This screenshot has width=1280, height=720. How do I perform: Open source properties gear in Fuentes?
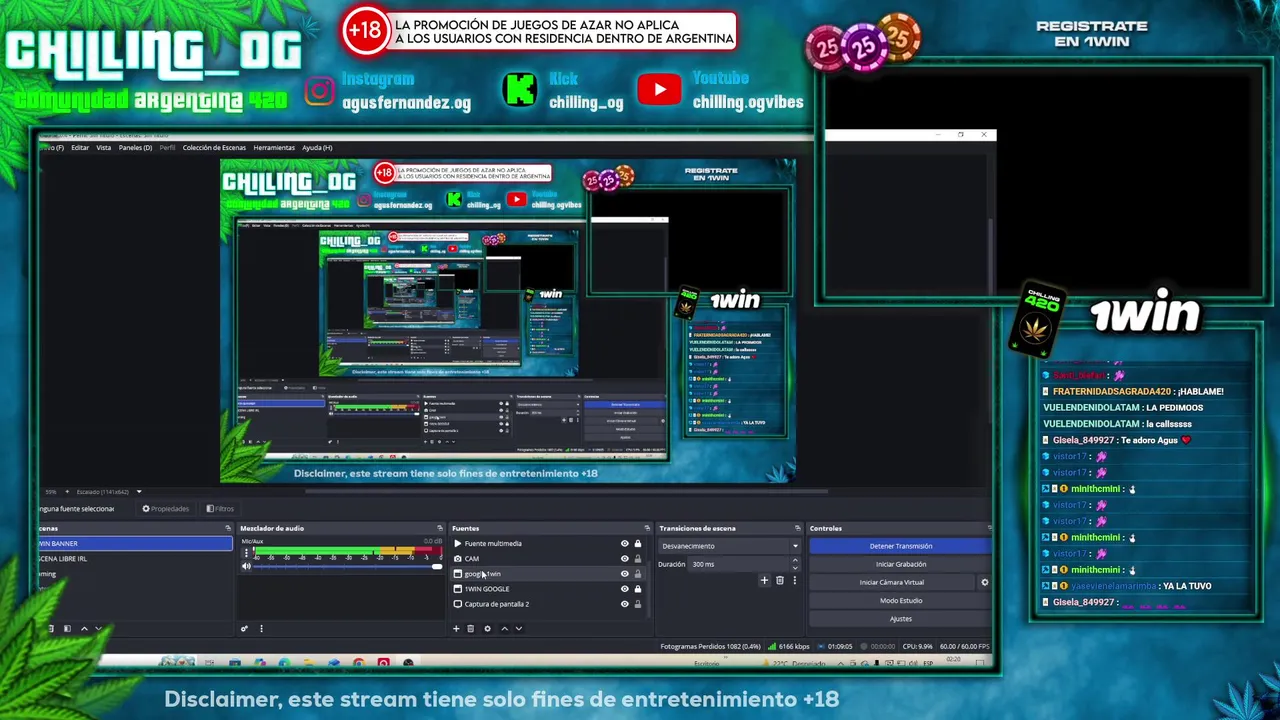[x=487, y=628]
